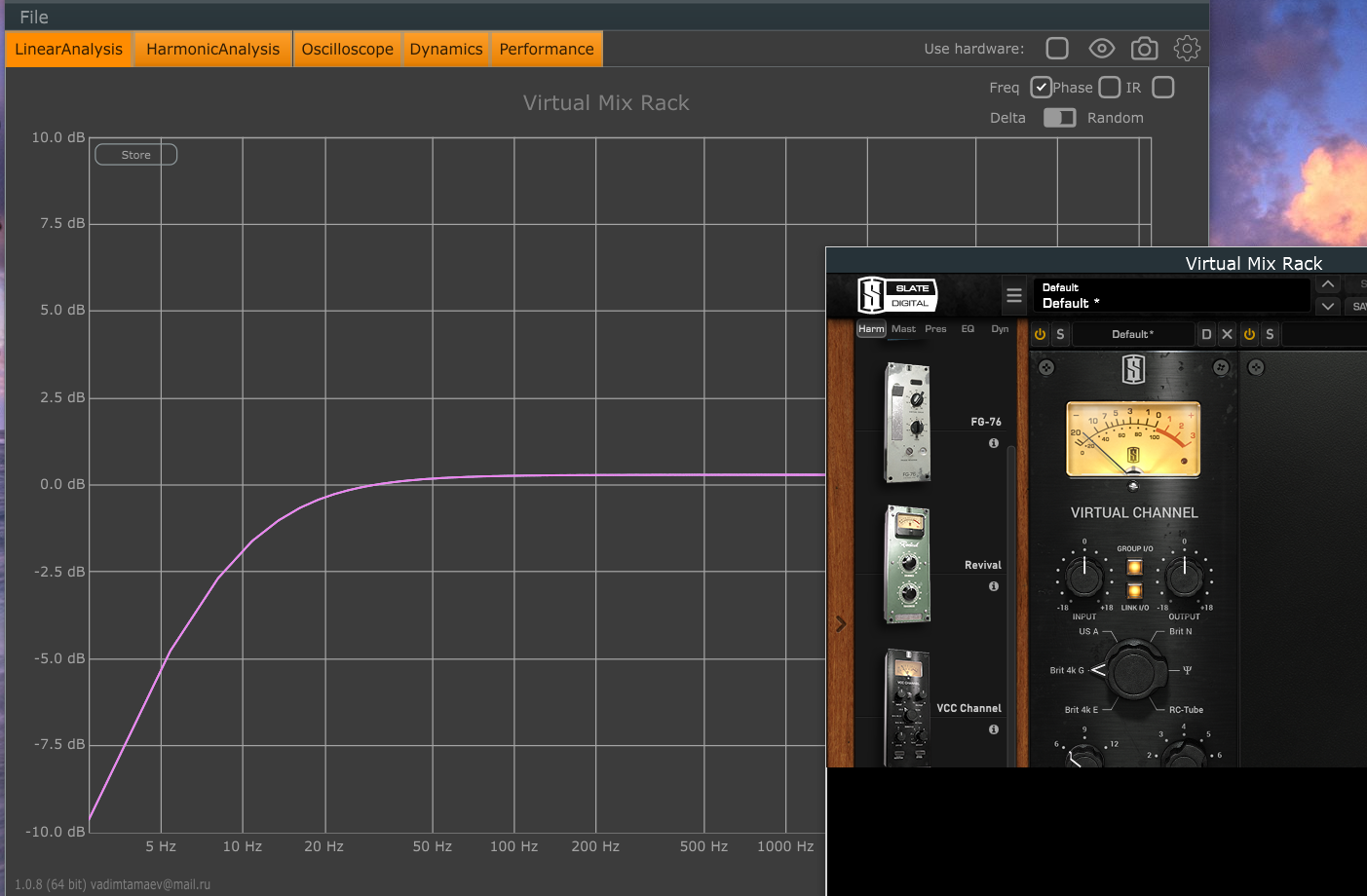Select the FG-76 module thumbnail
Screen dimensions: 1367x896
click(907, 423)
